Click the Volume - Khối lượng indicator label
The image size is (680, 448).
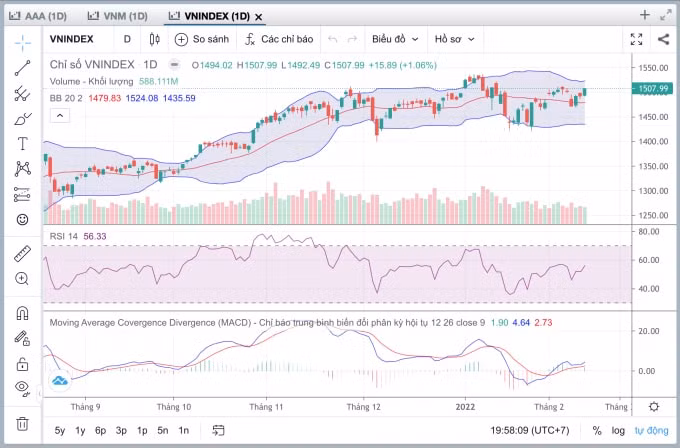point(92,82)
